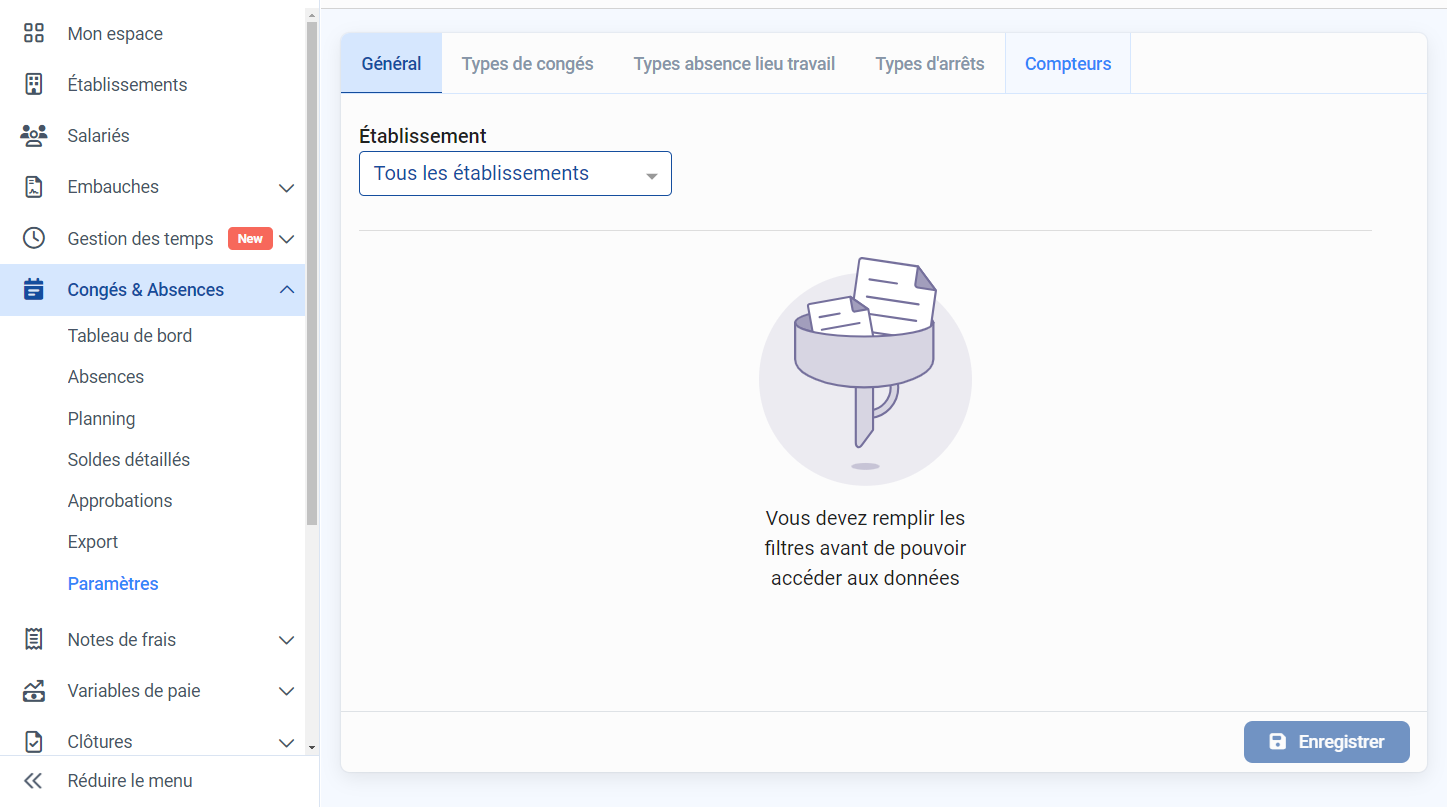
Task: Click the Salariés people icon
Action: pyautogui.click(x=34, y=135)
